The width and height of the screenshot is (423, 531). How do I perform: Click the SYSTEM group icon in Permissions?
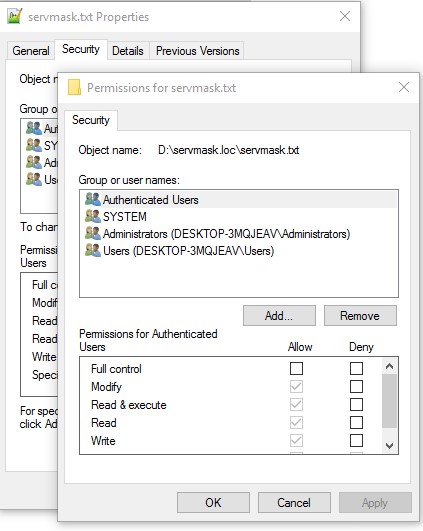click(92, 216)
